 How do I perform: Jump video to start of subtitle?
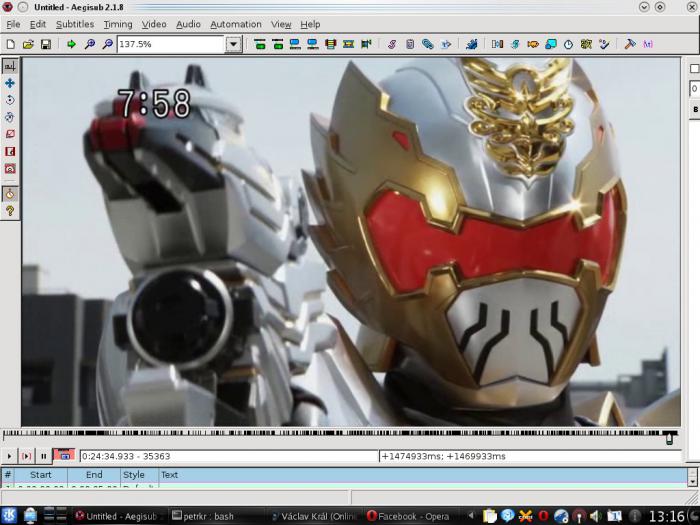[x=259, y=44]
